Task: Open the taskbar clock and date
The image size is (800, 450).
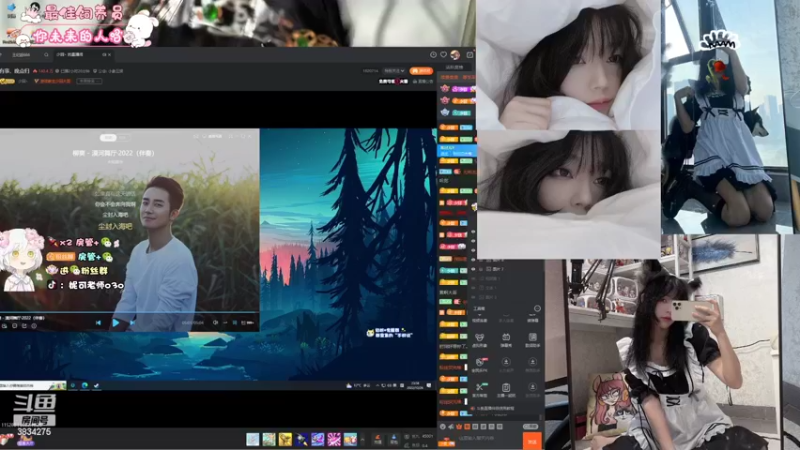Action: pyautogui.click(x=415, y=386)
